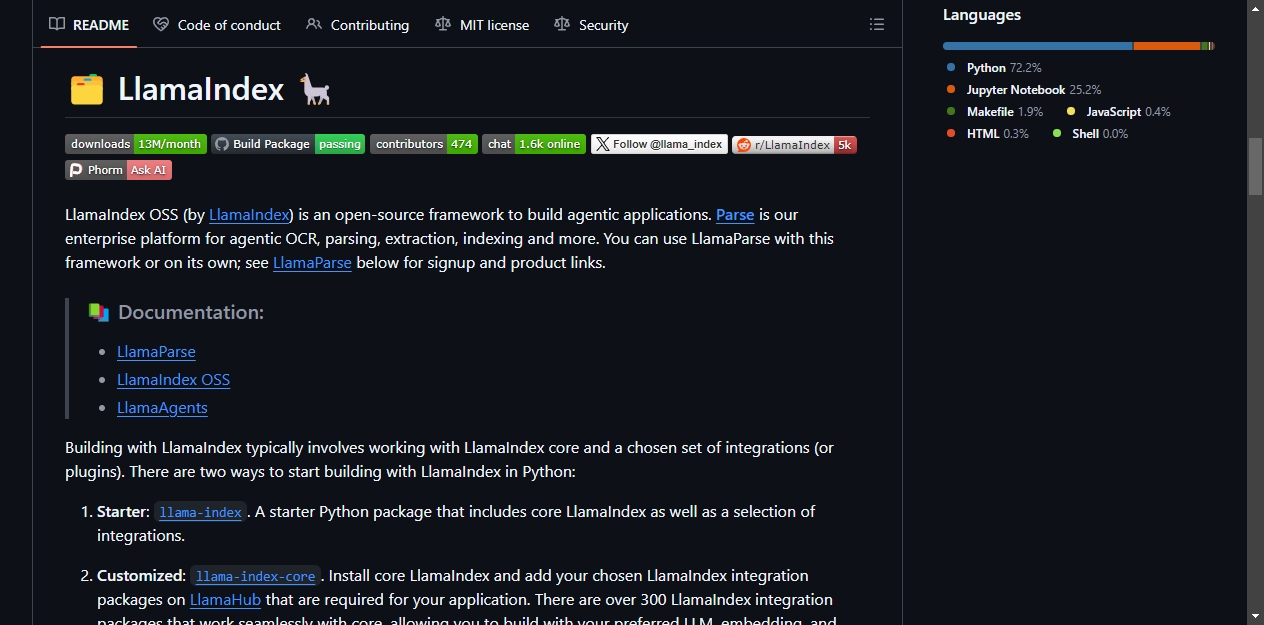Viewport: 1264px width, 625px height.
Task: Click the scale icon beside MIT license
Action: click(443, 24)
